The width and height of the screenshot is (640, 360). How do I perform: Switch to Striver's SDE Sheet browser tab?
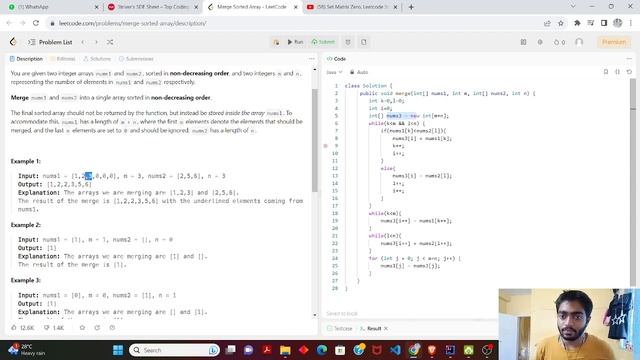pyautogui.click(x=152, y=7)
